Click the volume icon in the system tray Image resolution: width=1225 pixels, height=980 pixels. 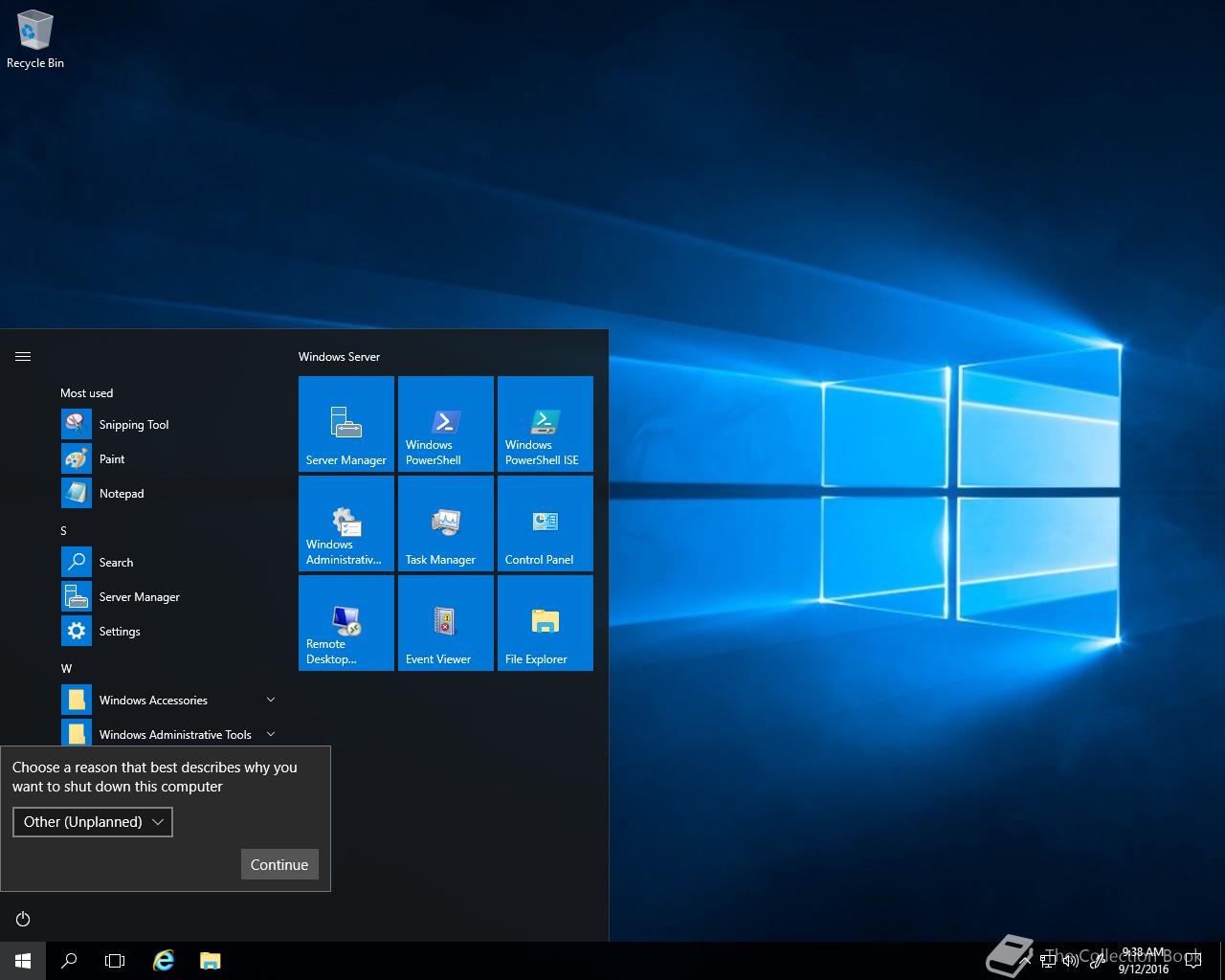tap(1072, 961)
